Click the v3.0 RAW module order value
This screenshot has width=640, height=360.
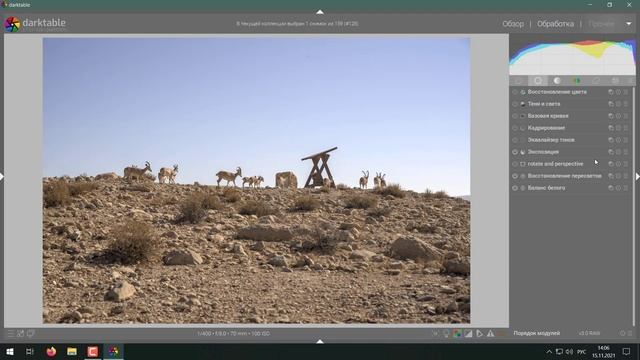pos(589,333)
